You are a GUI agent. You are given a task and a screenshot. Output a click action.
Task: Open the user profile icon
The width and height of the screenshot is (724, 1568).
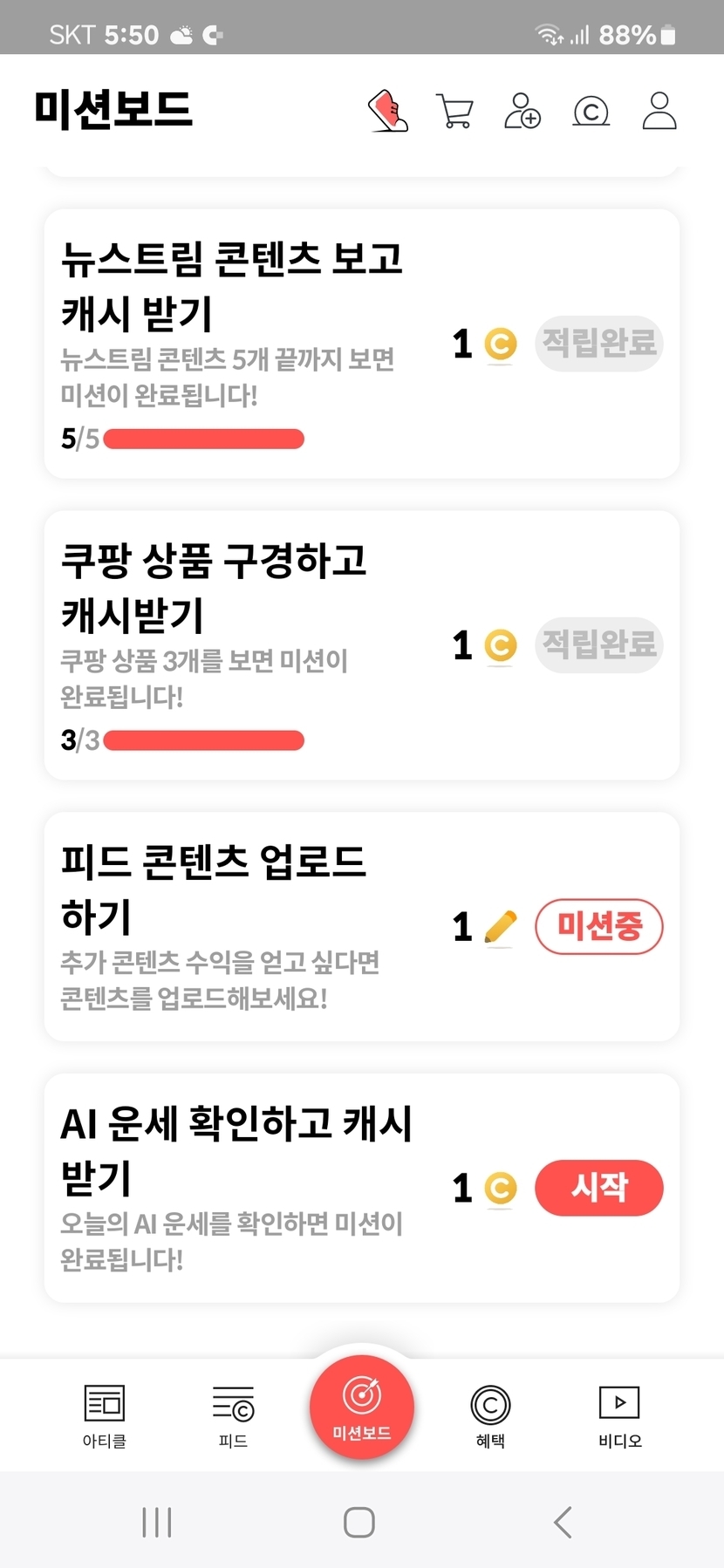[659, 111]
